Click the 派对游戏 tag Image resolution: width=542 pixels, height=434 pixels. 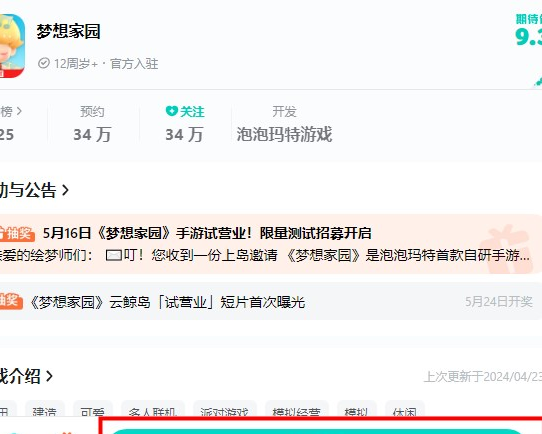[x=225, y=410]
